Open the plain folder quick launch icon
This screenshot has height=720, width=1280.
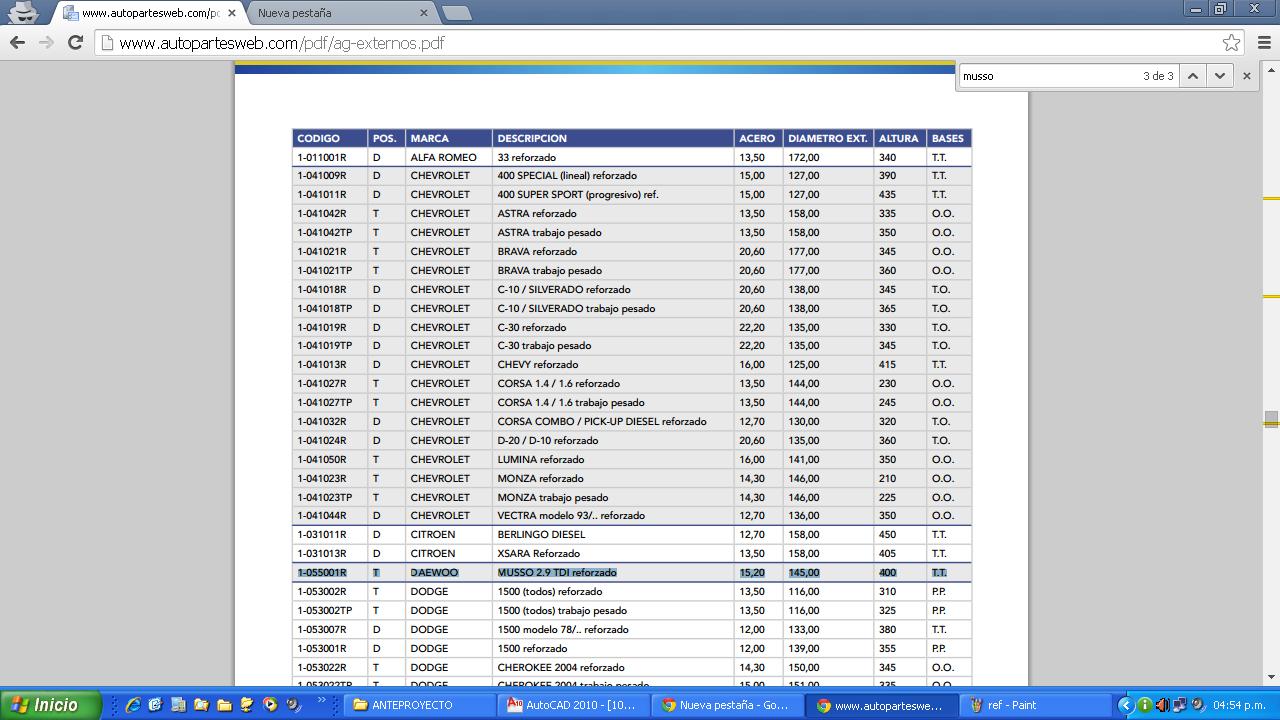[x=224, y=705]
